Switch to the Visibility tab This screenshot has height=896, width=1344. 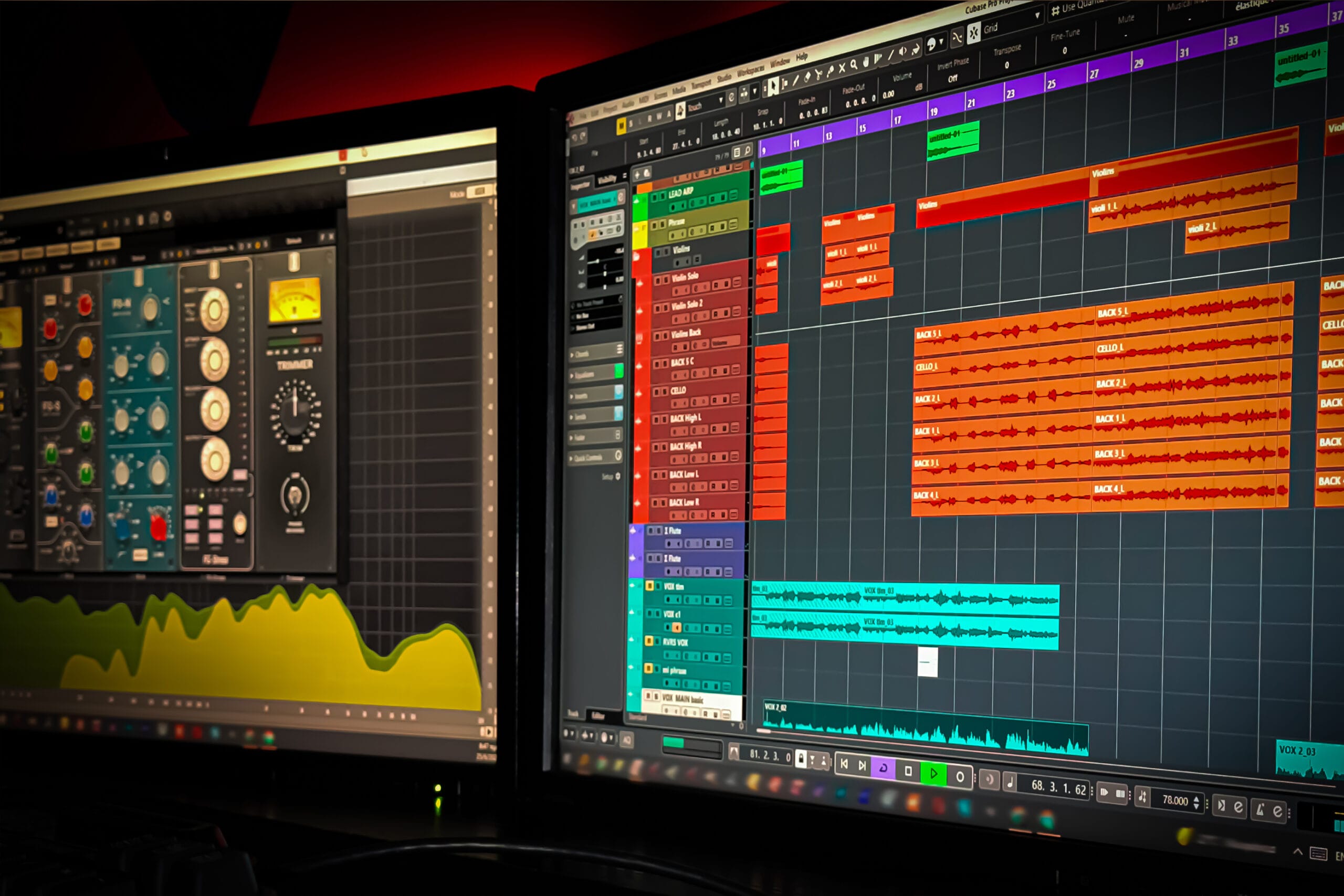pyautogui.click(x=607, y=180)
